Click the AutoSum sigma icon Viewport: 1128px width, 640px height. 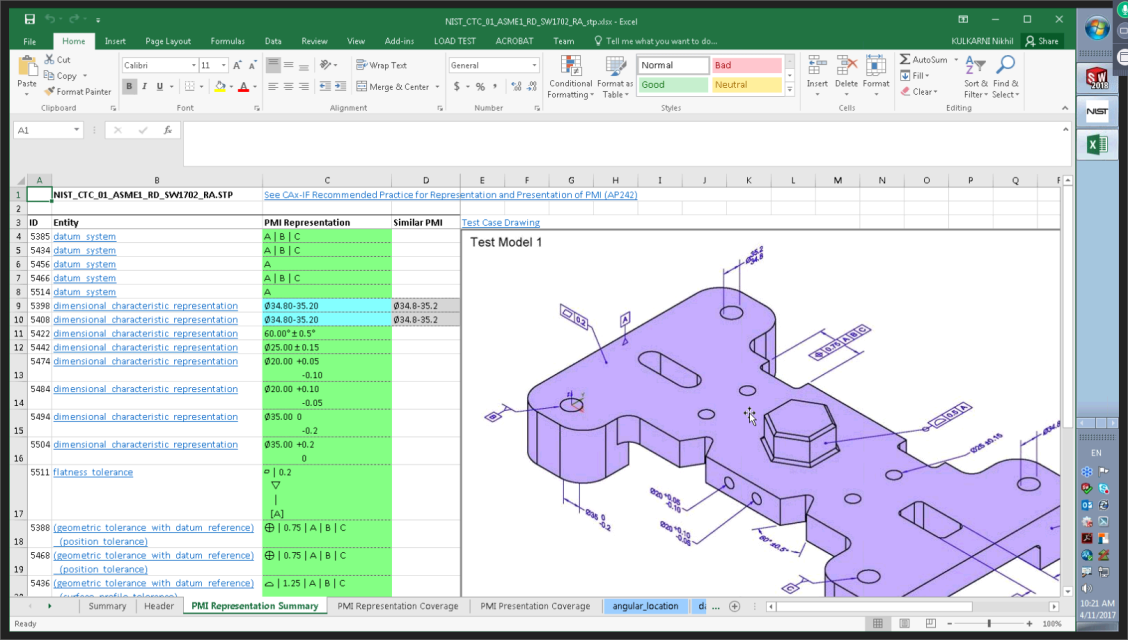[905, 60]
